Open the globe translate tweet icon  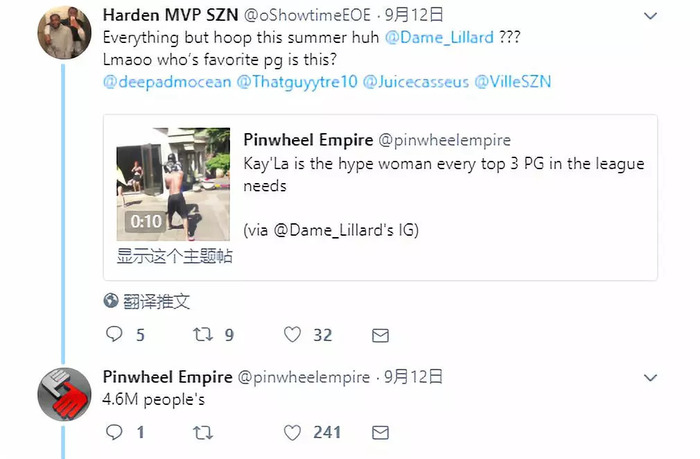click(111, 301)
